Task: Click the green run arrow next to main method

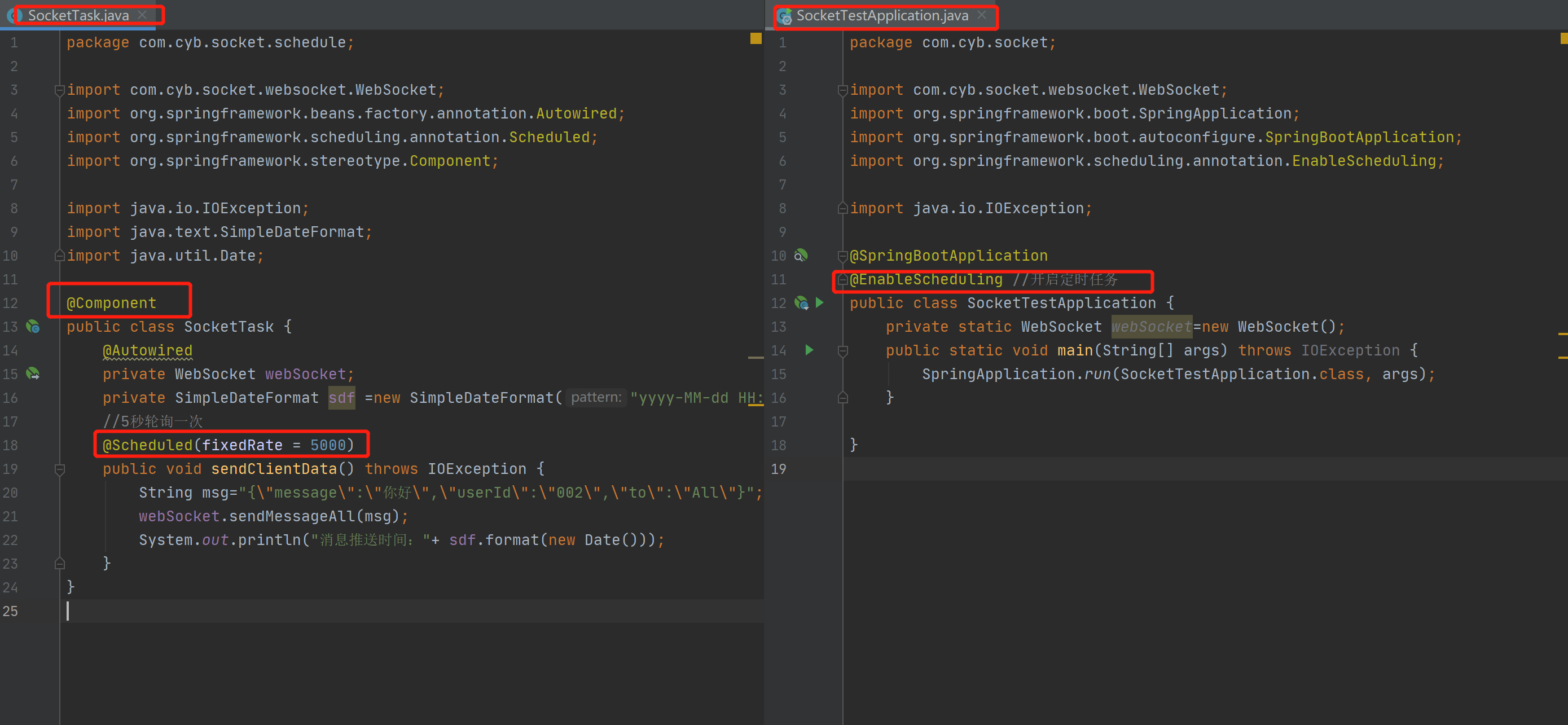Action: pyautogui.click(x=810, y=350)
